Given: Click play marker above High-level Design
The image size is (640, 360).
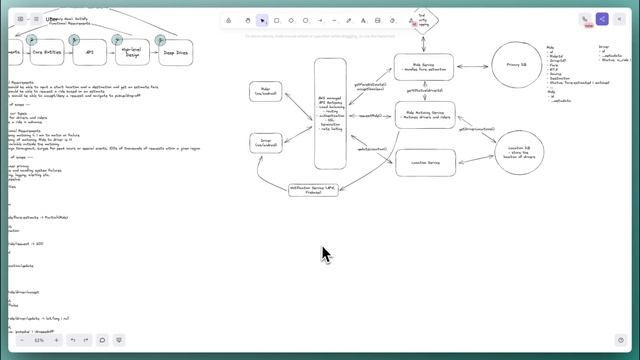Looking at the screenshot, I should pyautogui.click(x=117, y=40).
